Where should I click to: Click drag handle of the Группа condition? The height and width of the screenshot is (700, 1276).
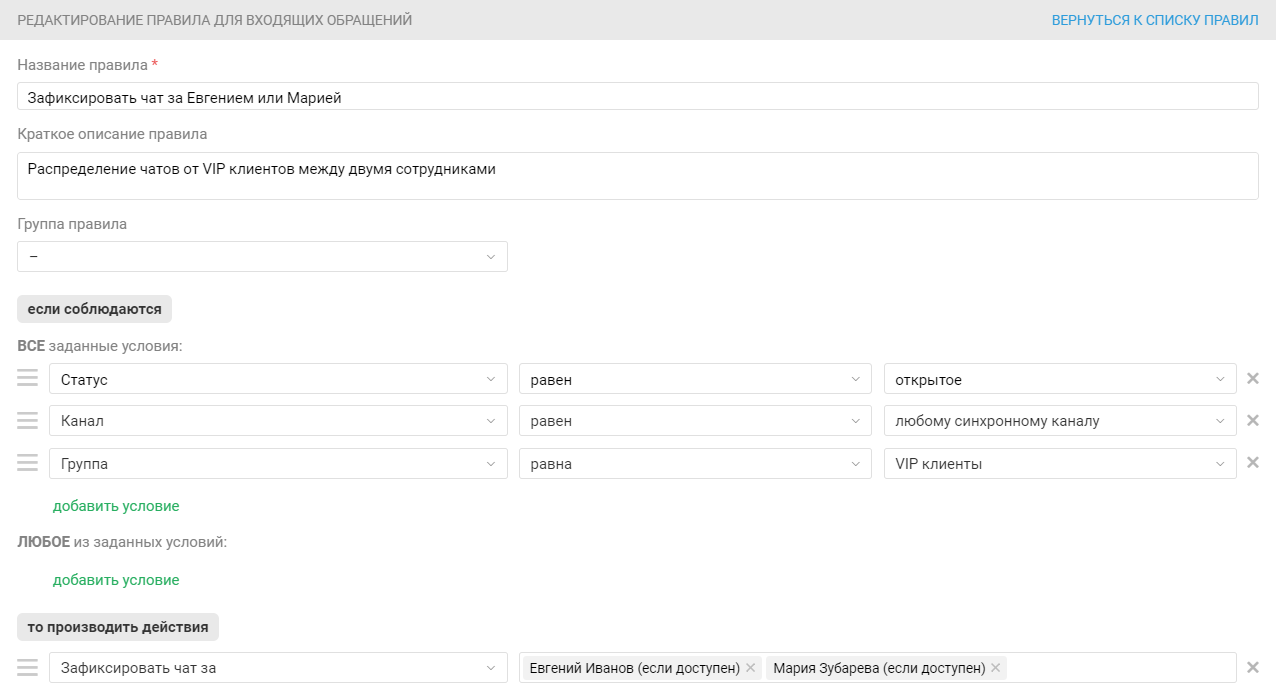click(x=28, y=463)
